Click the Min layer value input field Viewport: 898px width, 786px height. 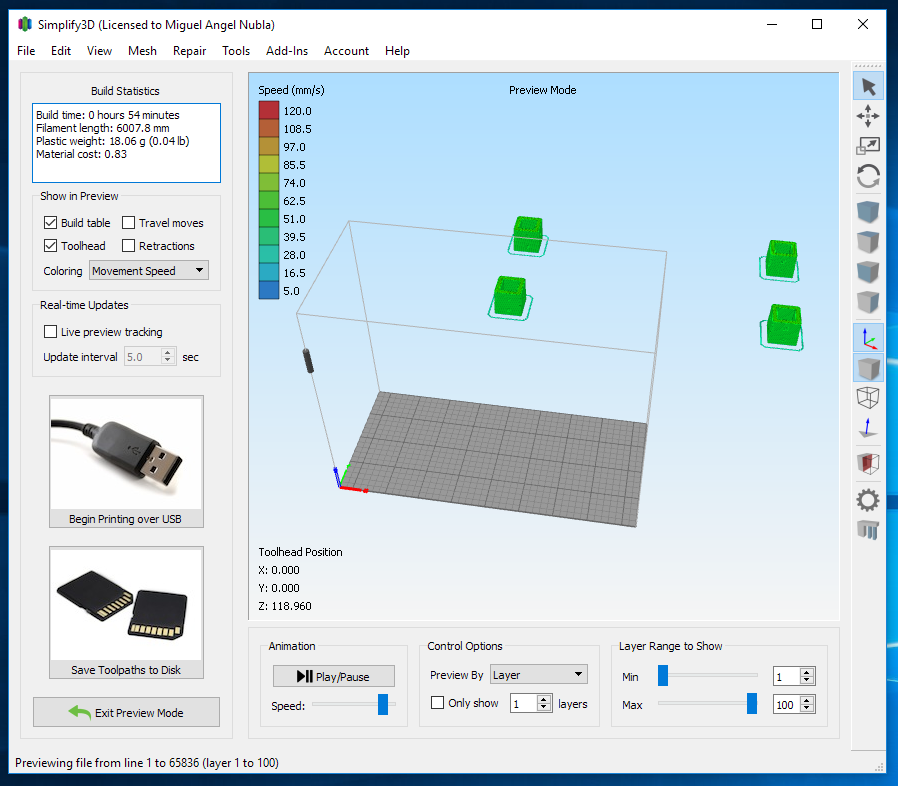787,677
